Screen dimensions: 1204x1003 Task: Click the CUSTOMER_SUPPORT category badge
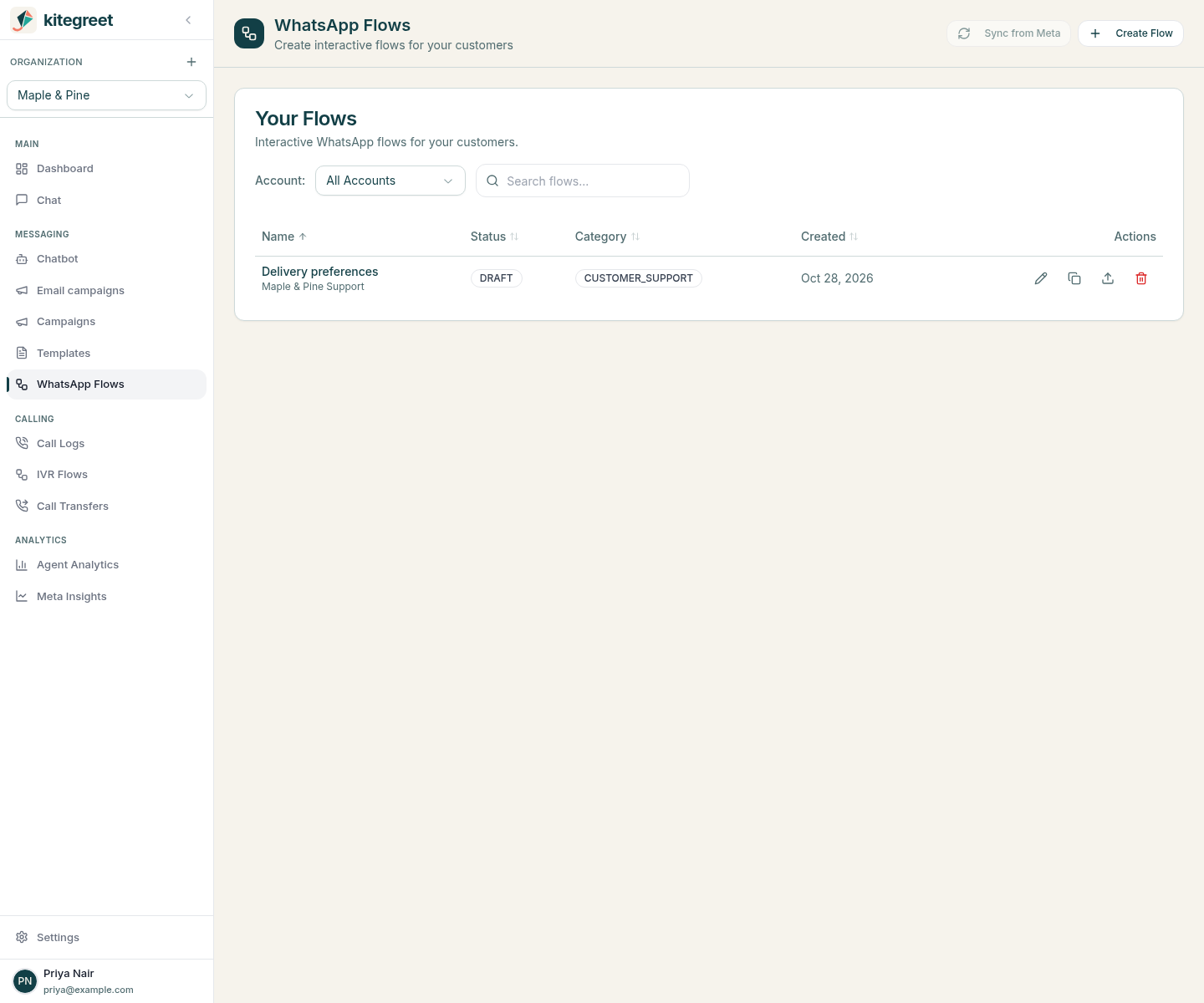[x=639, y=278]
